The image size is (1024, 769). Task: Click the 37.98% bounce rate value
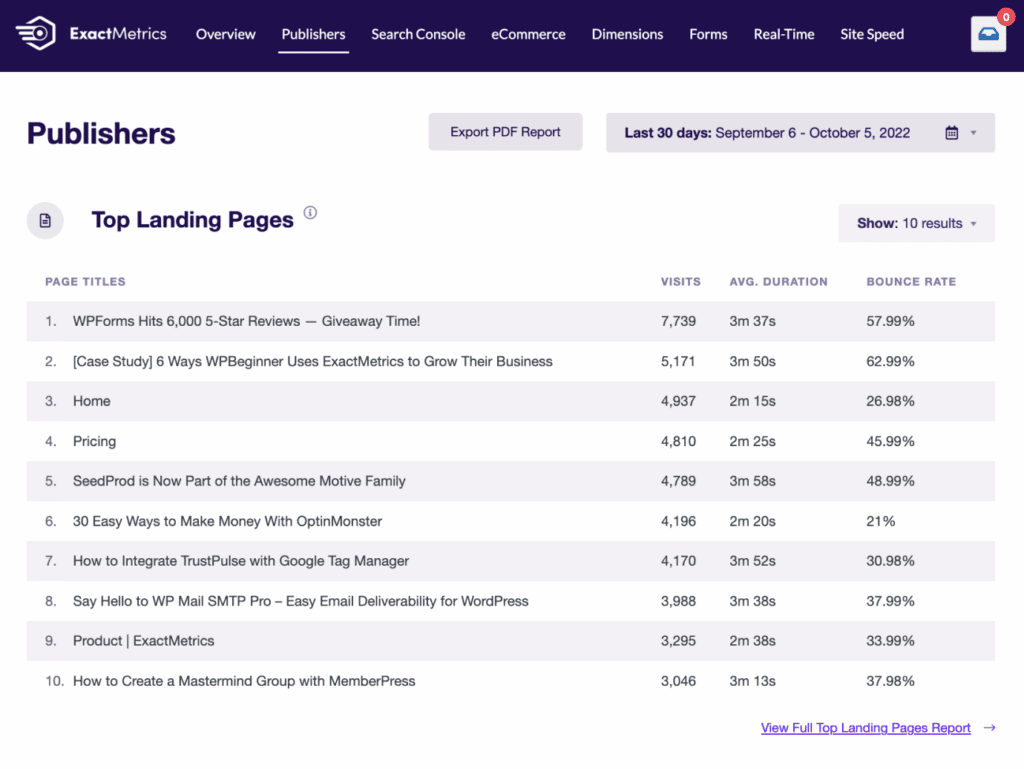[x=890, y=681]
